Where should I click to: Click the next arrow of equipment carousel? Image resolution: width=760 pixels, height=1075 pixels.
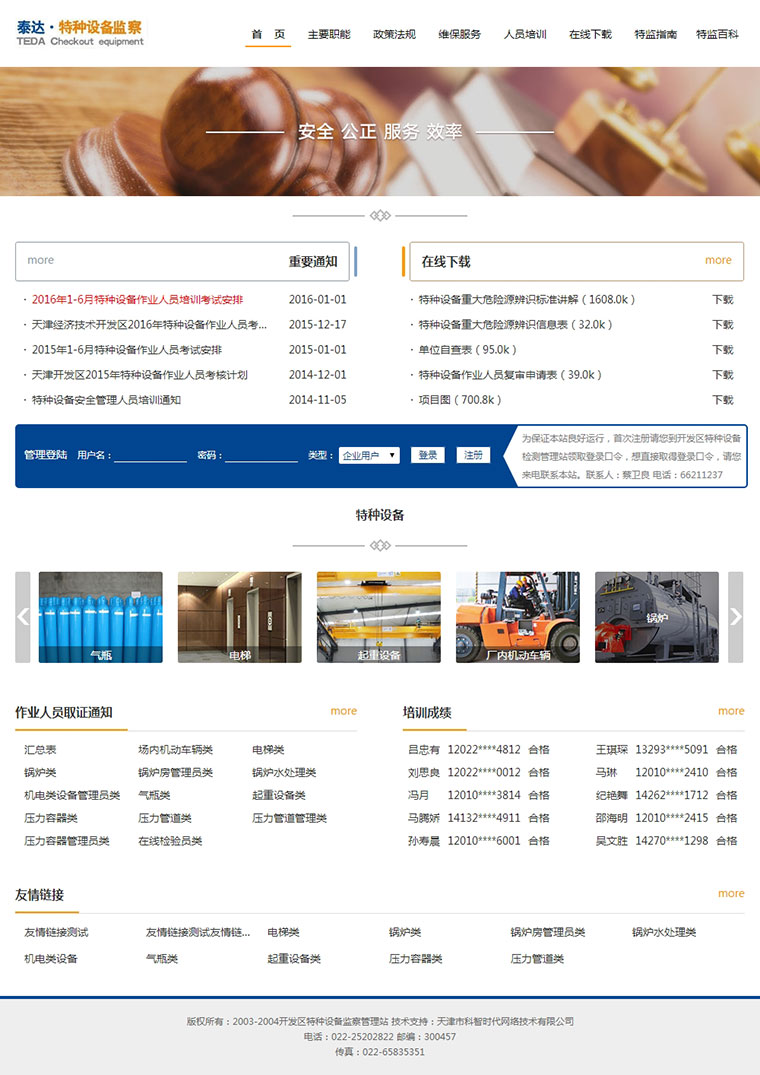click(x=735, y=617)
